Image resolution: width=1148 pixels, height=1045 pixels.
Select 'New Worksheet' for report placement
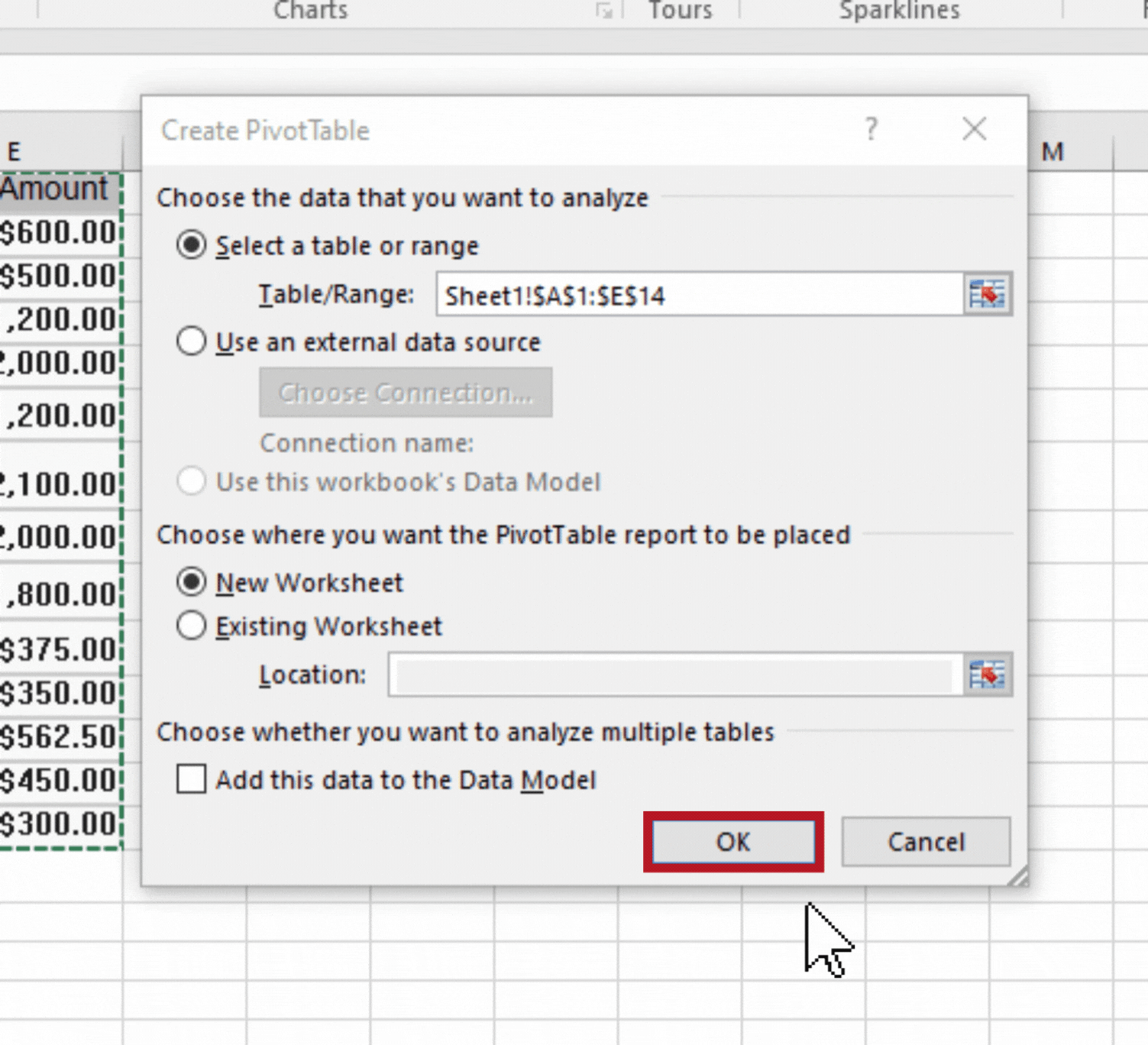(x=192, y=582)
